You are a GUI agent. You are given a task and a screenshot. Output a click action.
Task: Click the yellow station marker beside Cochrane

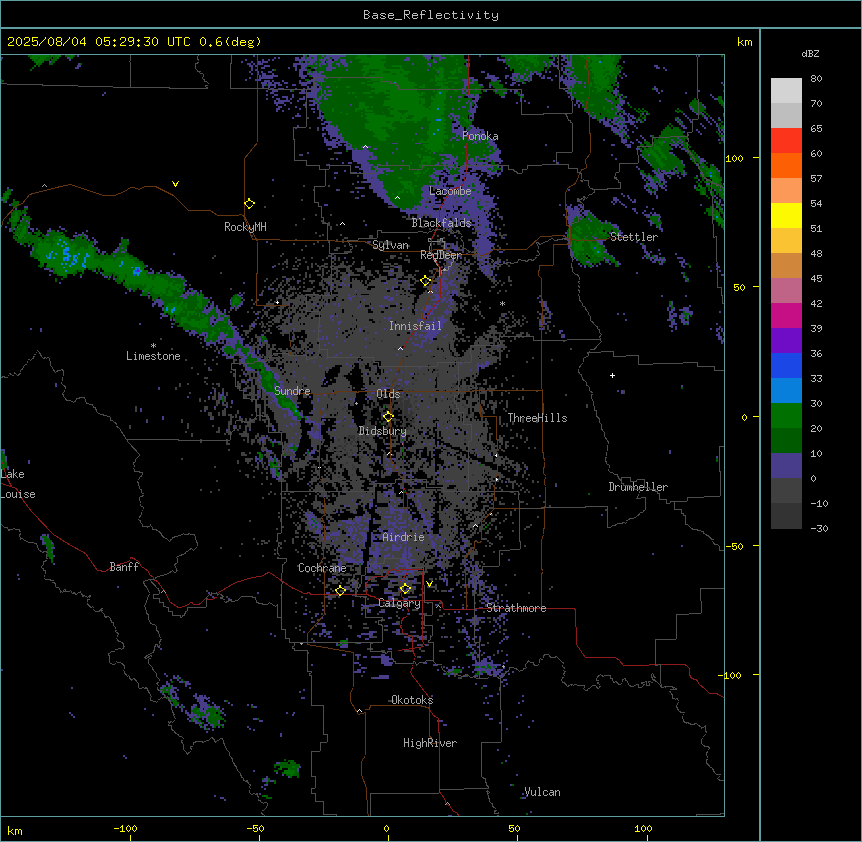coord(340,591)
